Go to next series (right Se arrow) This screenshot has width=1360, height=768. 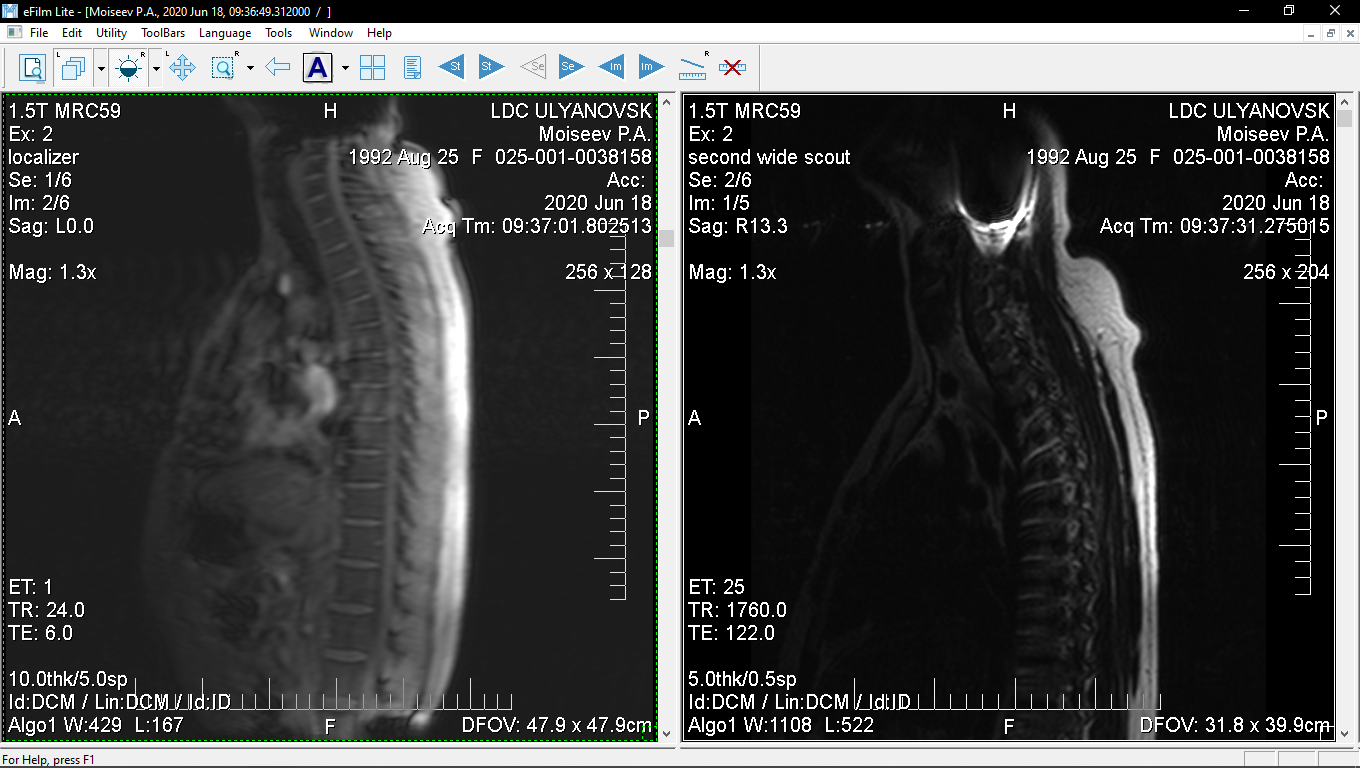(571, 68)
